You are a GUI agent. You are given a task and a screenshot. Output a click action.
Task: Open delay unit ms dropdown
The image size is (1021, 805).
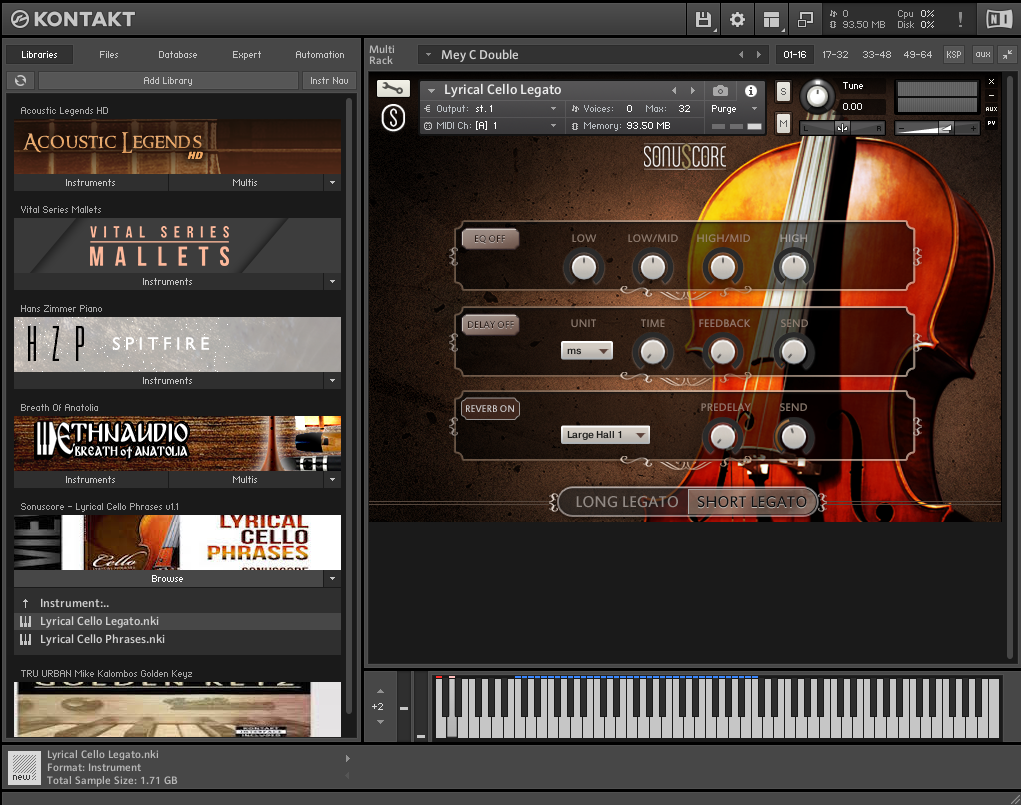click(x=587, y=350)
